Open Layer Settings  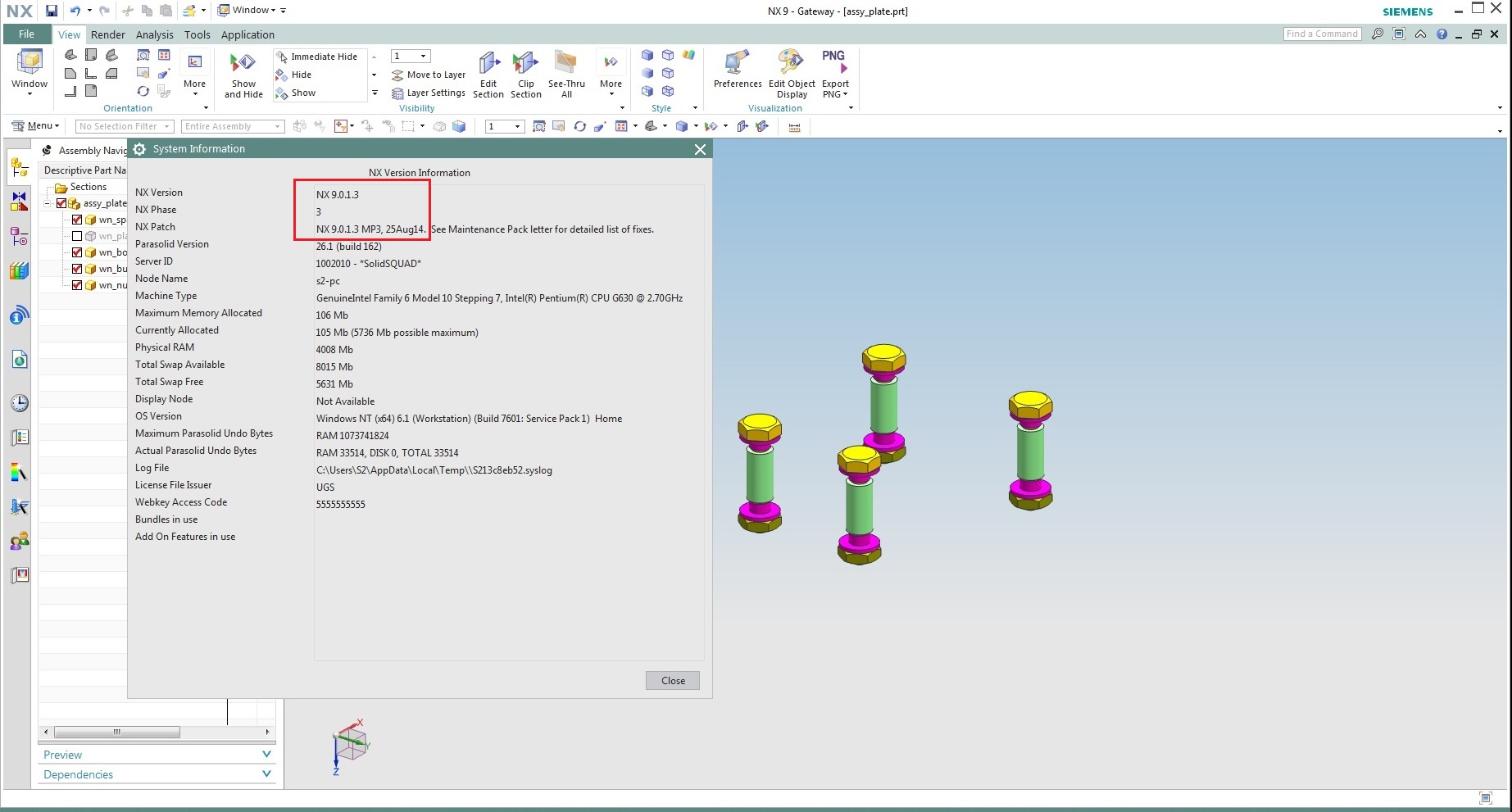(429, 93)
